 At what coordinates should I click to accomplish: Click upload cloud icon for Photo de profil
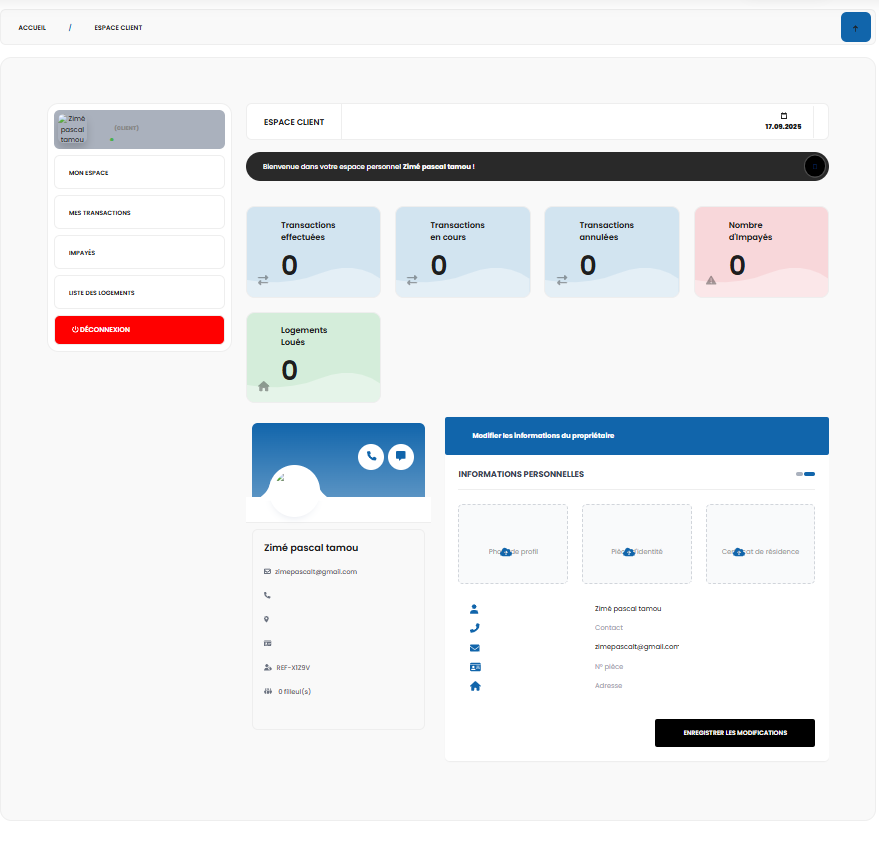click(x=506, y=552)
